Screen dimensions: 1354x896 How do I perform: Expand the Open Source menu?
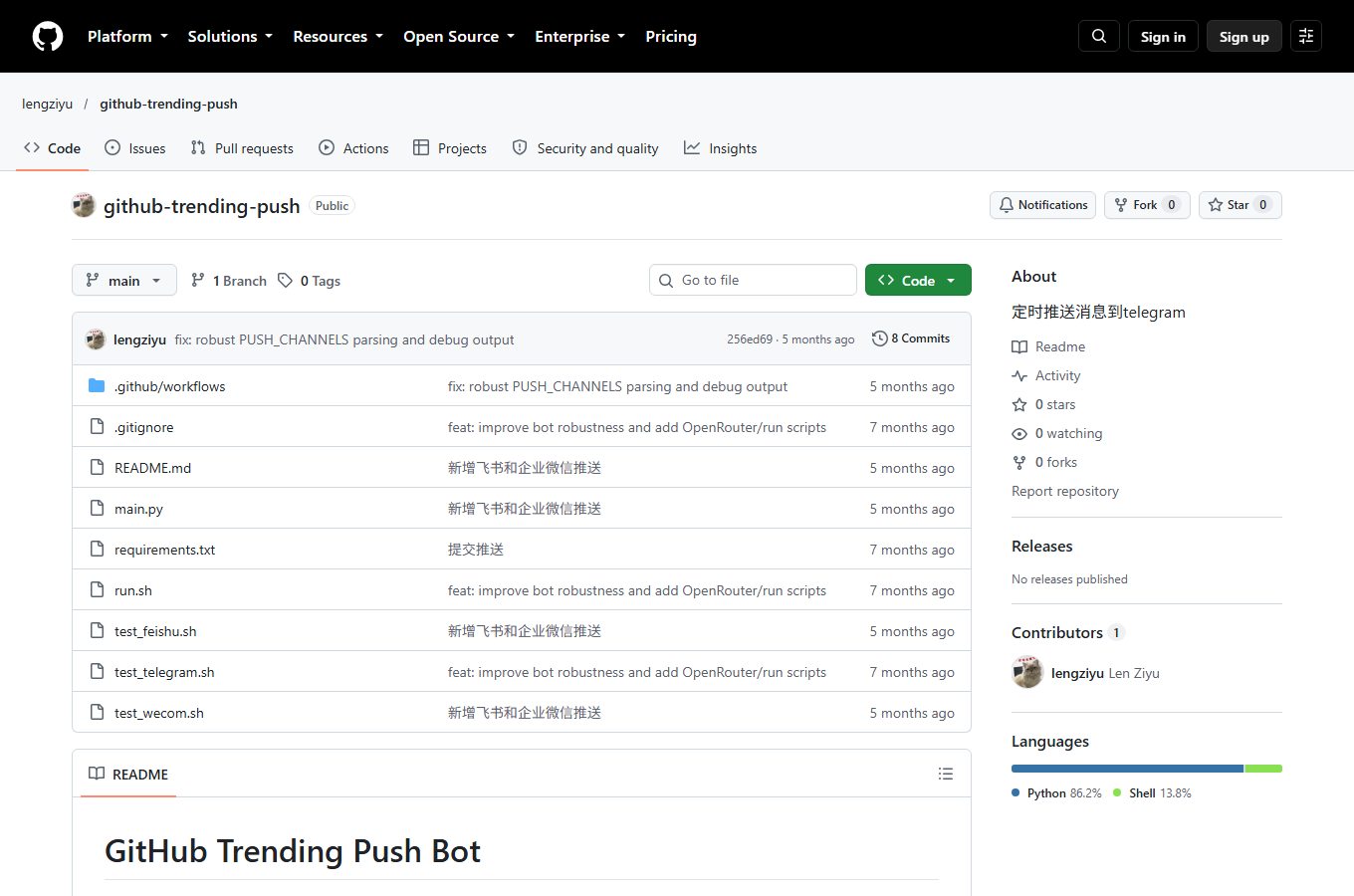[459, 36]
